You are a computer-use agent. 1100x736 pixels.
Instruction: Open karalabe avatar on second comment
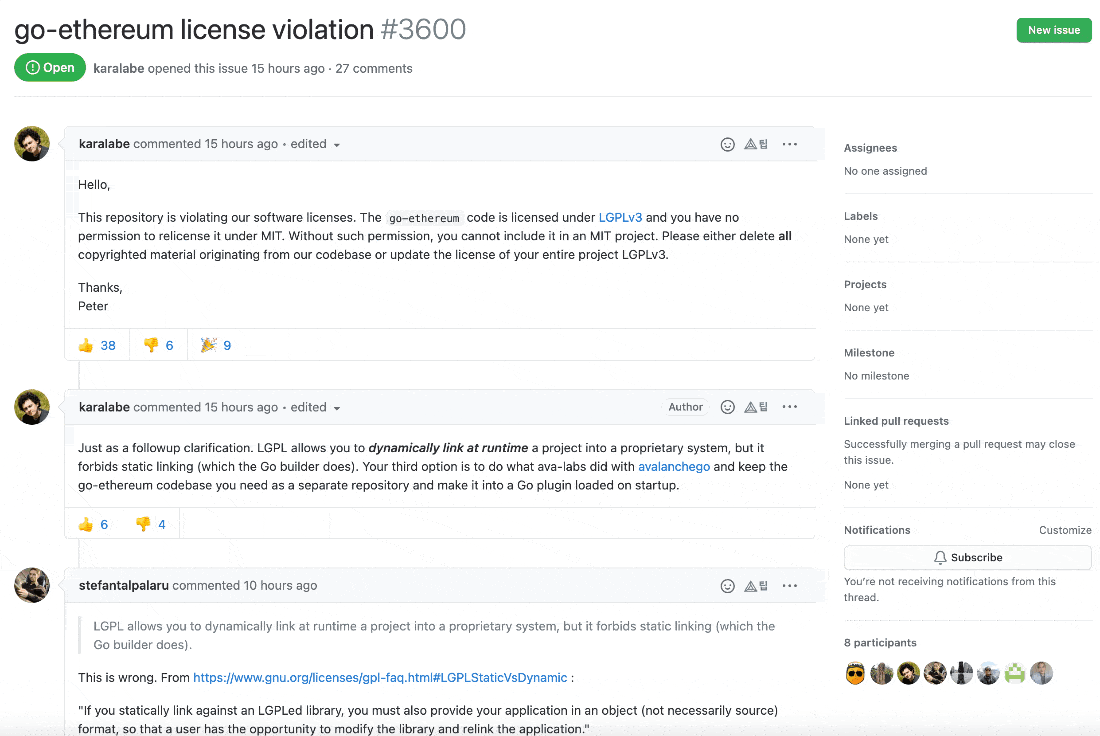tap(32, 407)
